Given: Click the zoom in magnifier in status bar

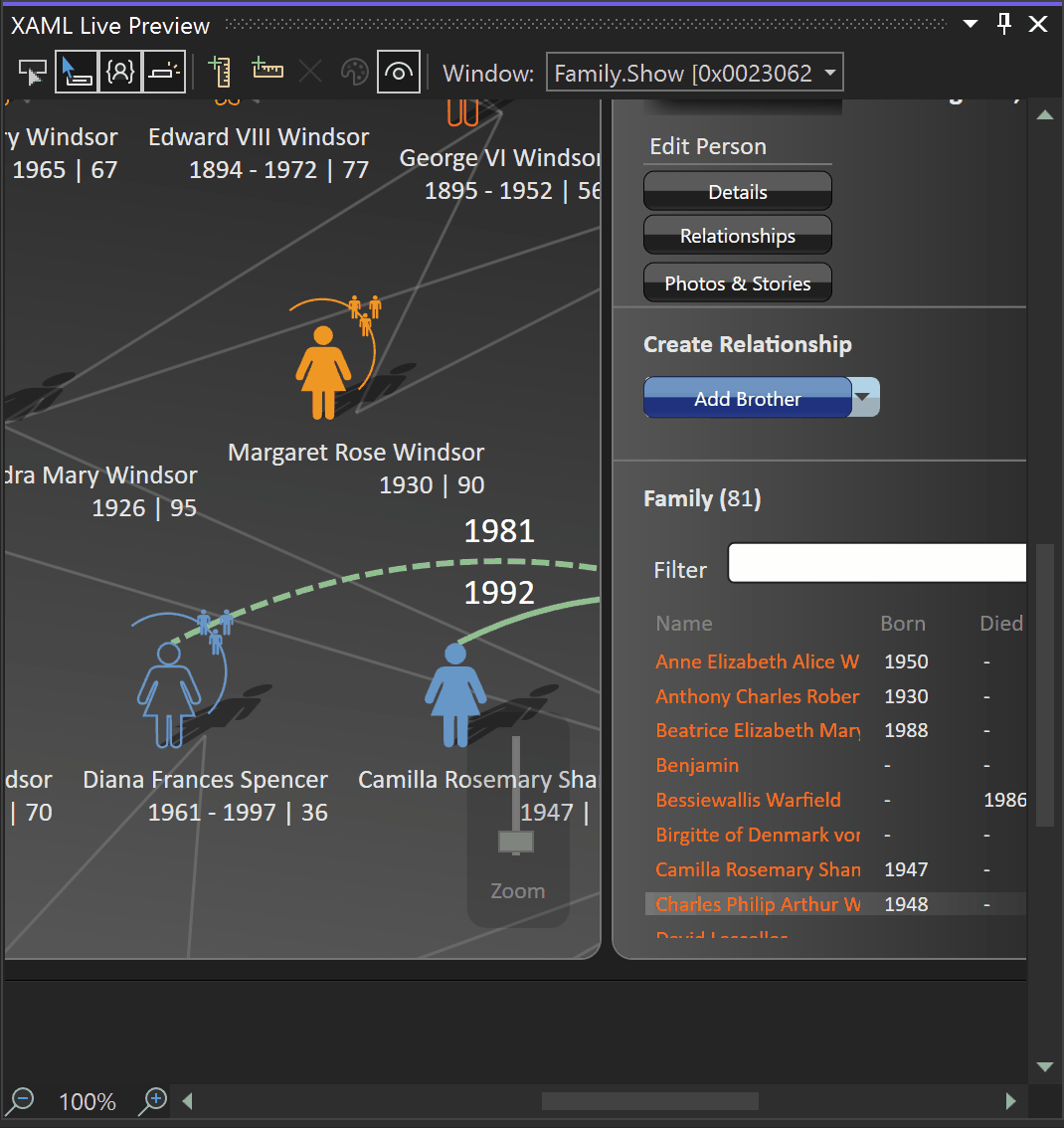Looking at the screenshot, I should point(151,1101).
